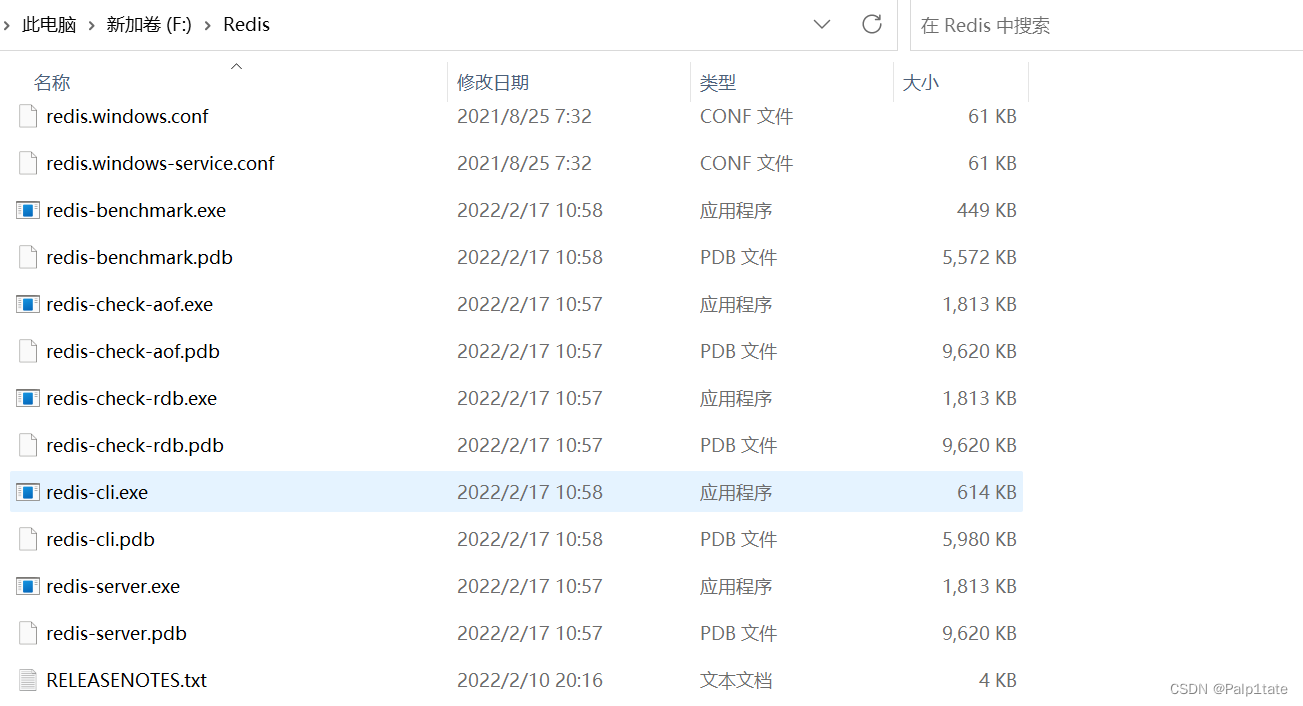
Task: Search in the 在 Redis 中搜索 box
Action: [x=1106, y=25]
